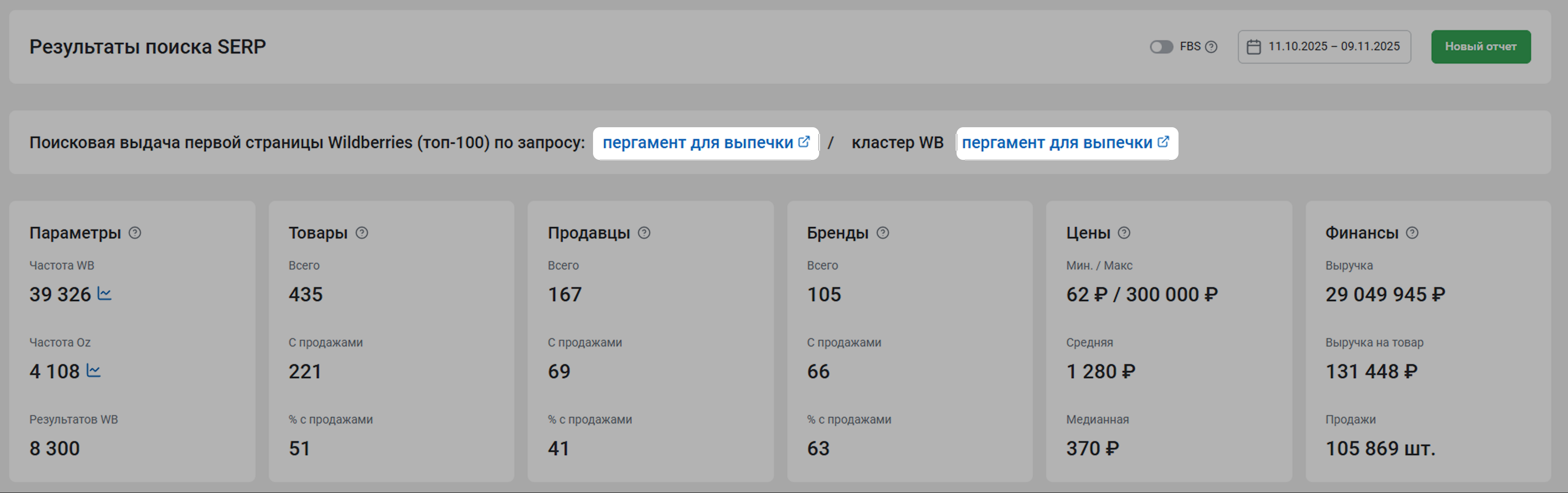Click the help icon next to FBS

[x=1211, y=47]
